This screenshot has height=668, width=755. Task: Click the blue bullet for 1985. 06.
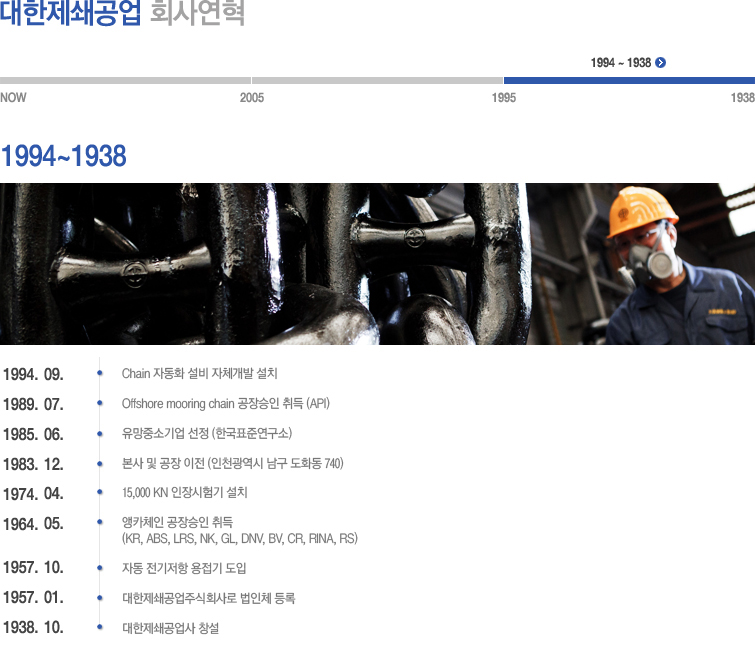[x=100, y=433]
